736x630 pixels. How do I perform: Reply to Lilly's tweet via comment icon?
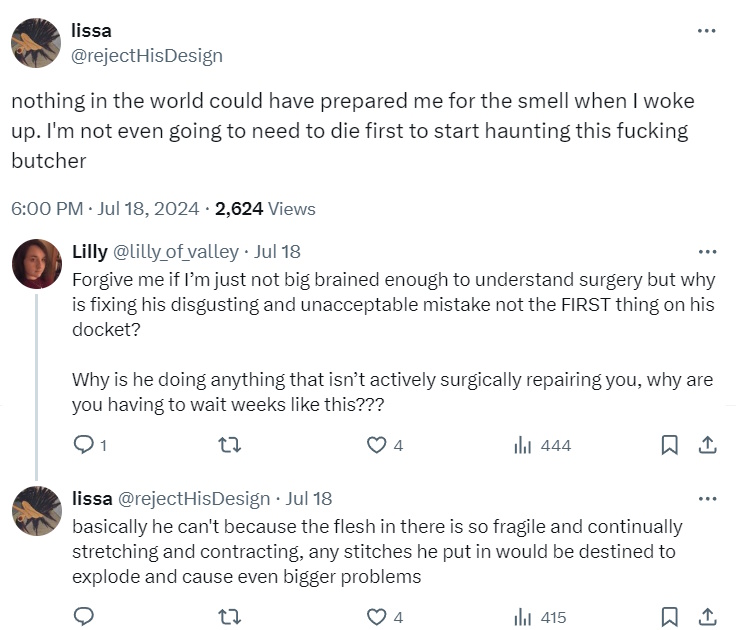84,445
